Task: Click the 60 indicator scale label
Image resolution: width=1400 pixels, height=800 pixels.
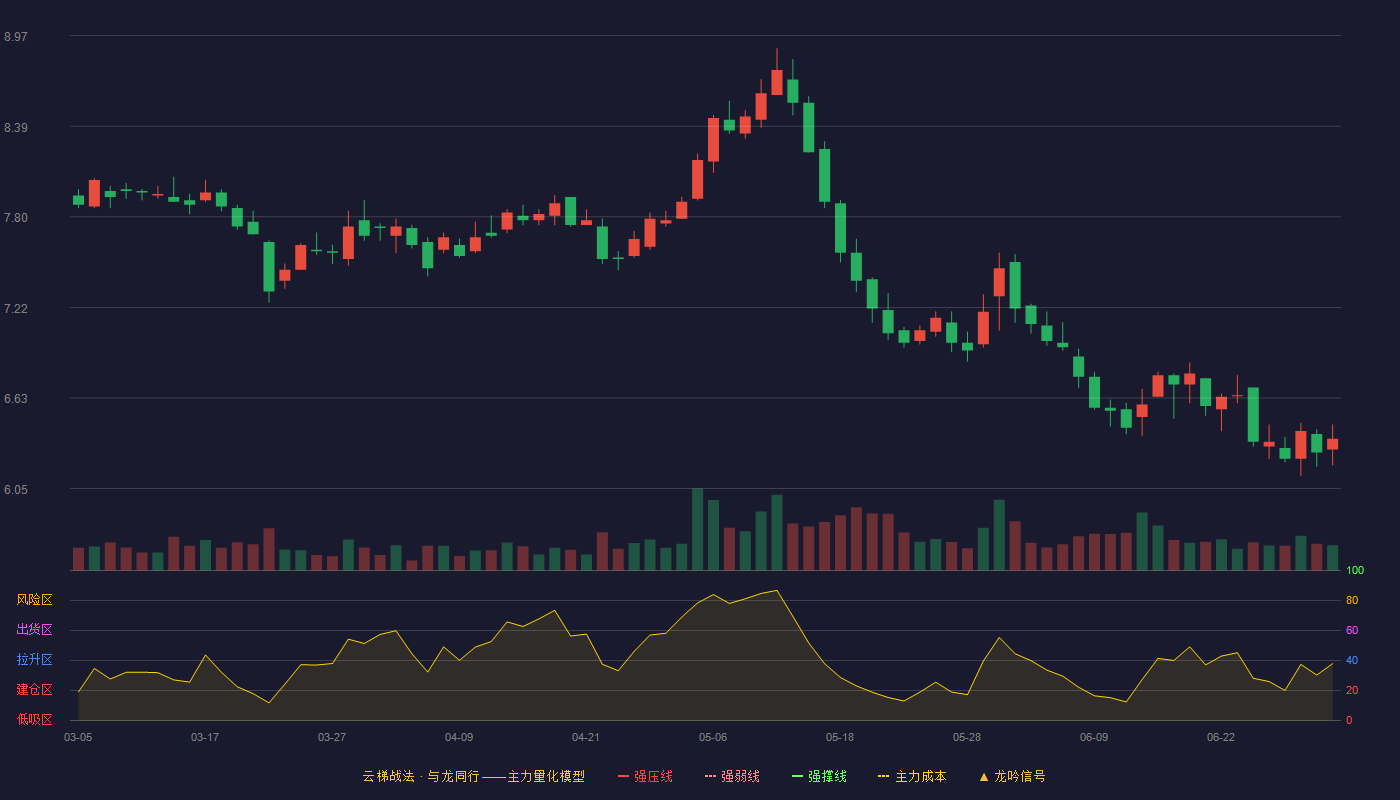Action: pos(1352,631)
